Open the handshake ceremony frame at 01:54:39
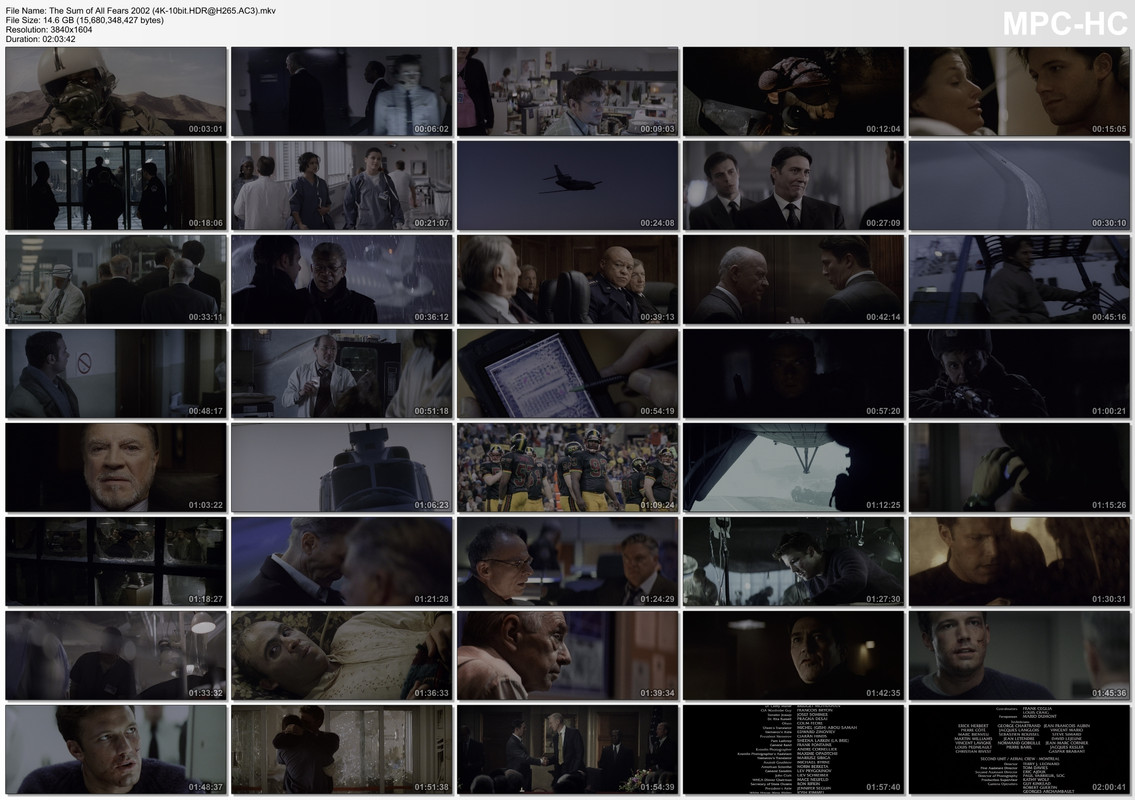1135x800 pixels. coord(568,750)
